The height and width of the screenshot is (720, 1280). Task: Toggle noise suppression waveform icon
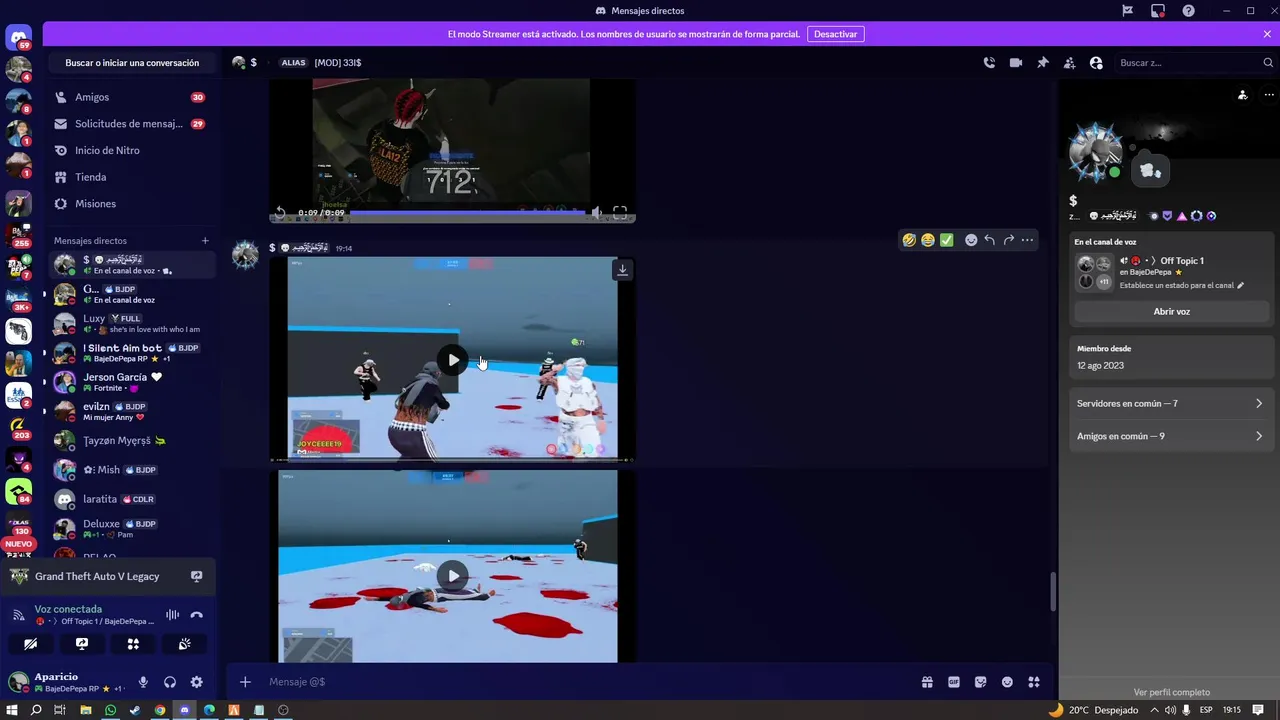point(172,615)
